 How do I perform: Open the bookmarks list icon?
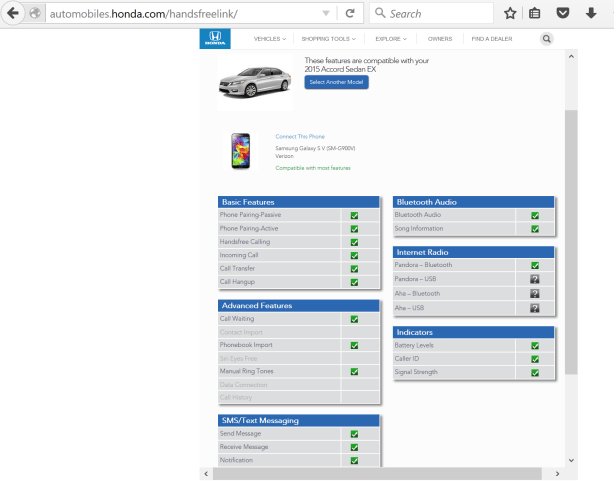point(536,14)
